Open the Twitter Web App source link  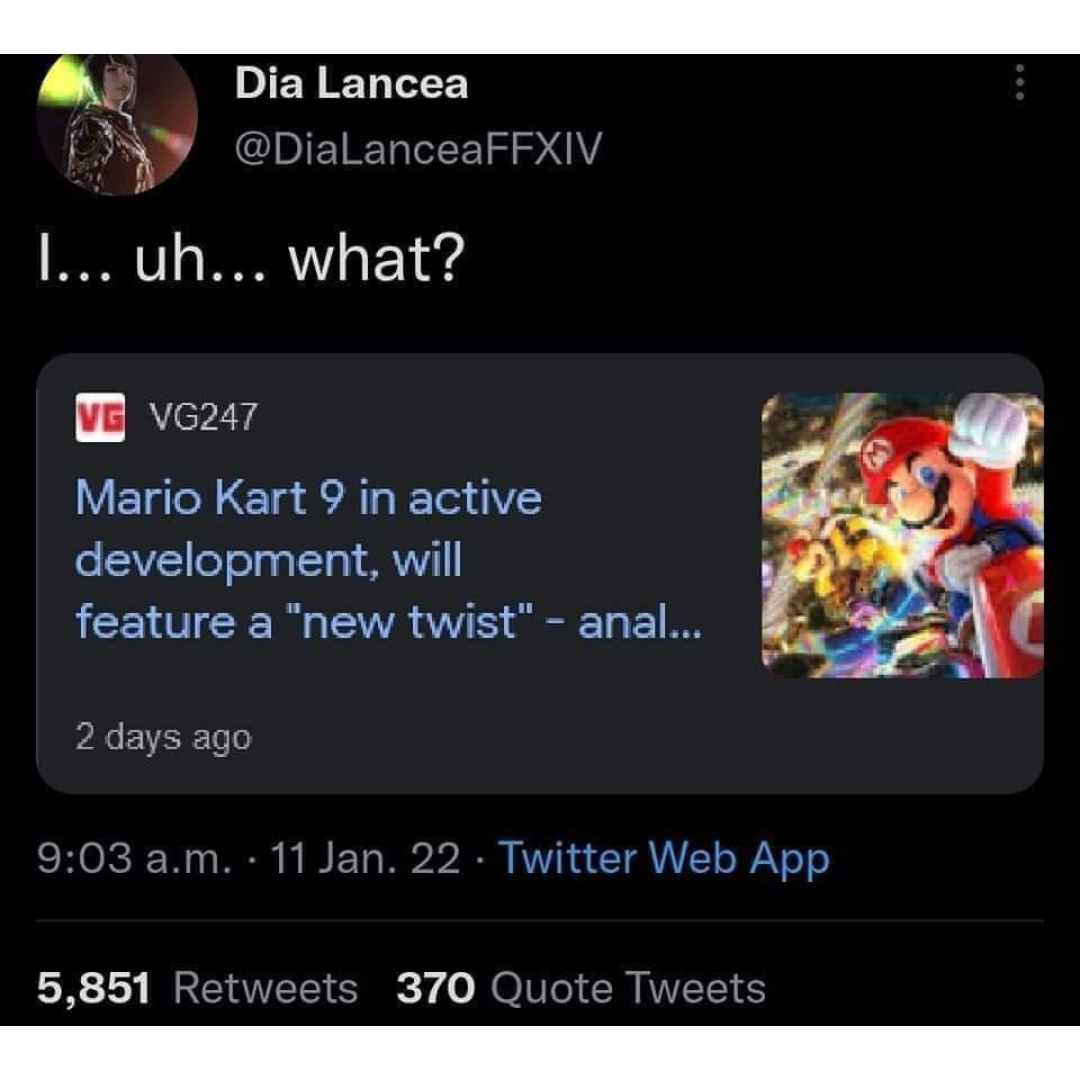coord(663,859)
